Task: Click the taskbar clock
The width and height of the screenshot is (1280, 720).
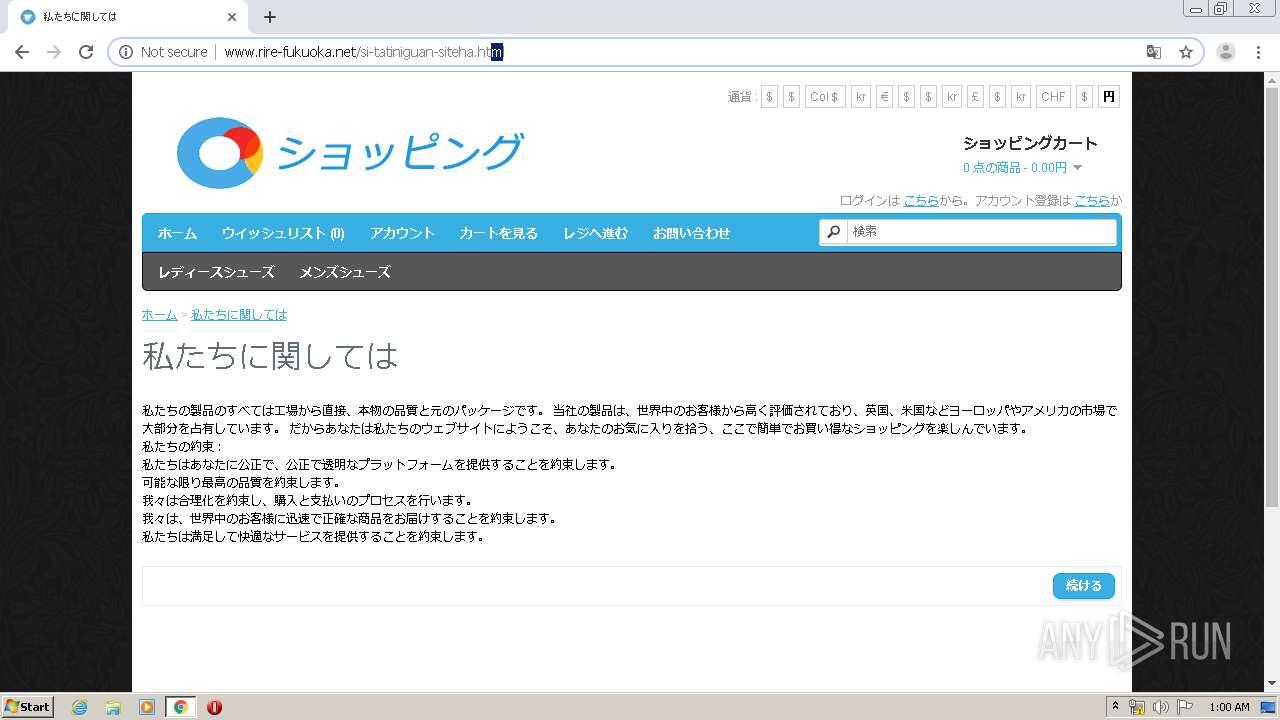Action: tap(1229, 707)
